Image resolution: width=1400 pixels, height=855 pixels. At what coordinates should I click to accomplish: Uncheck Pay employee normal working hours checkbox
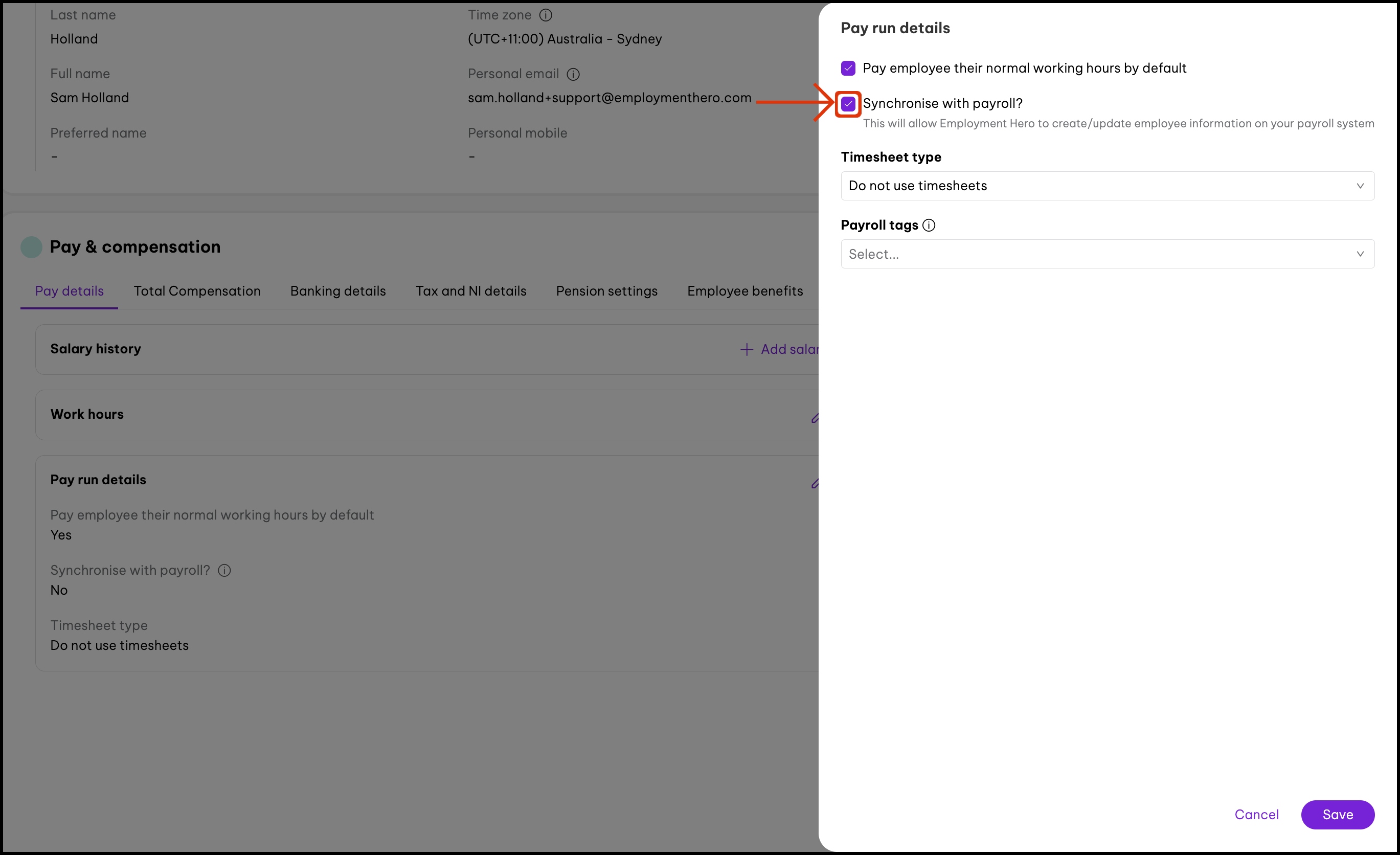coord(848,68)
